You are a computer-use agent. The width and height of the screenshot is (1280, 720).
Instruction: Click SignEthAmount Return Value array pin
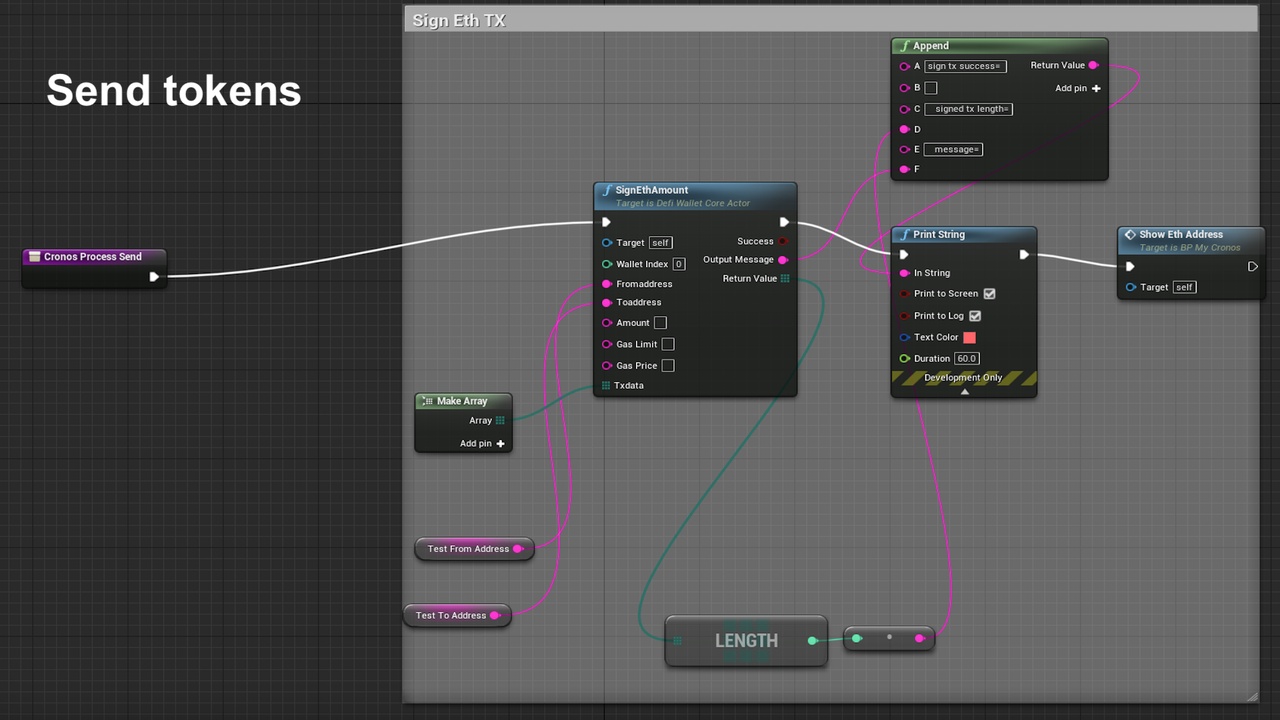tap(785, 279)
